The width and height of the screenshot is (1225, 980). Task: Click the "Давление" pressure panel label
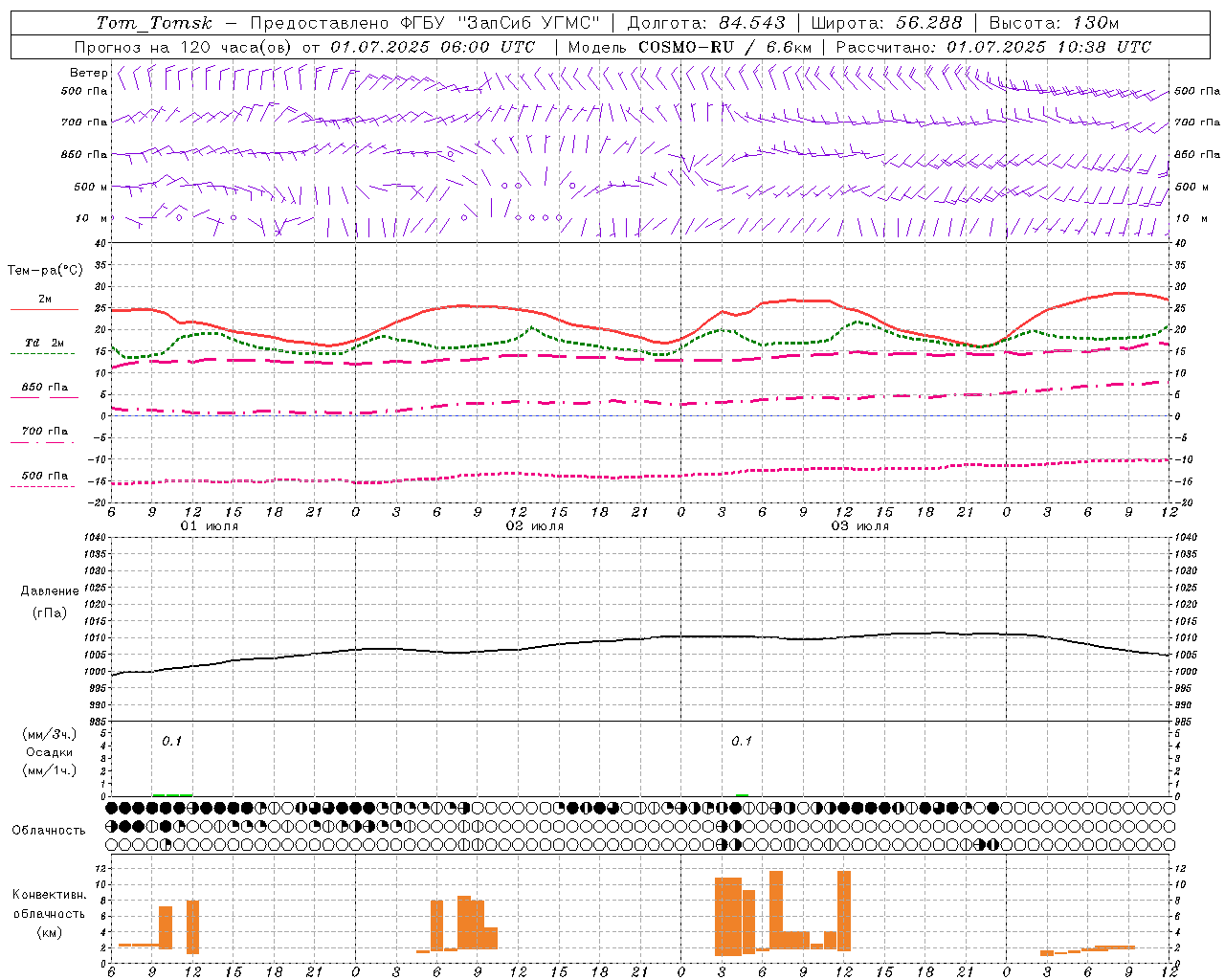[50, 591]
